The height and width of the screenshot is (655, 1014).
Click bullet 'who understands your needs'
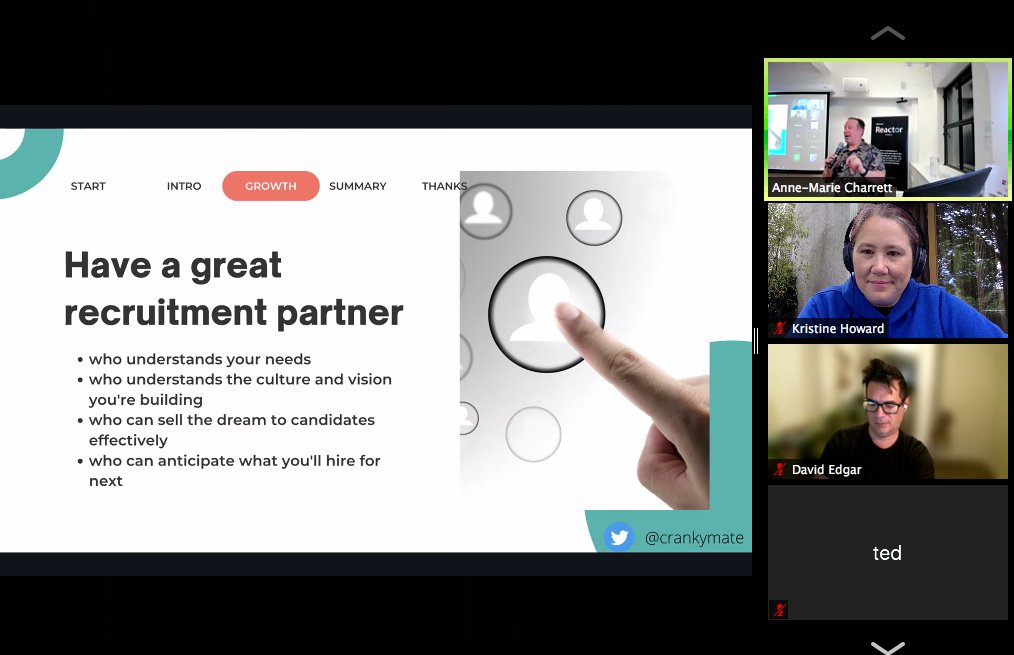tap(199, 359)
